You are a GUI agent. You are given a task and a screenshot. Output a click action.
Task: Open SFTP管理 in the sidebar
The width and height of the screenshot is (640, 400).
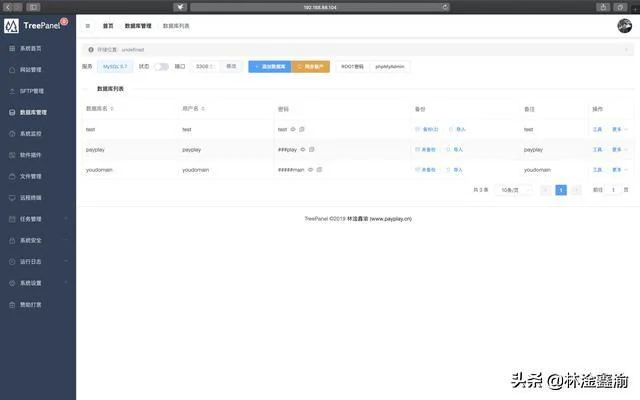tap(32, 91)
